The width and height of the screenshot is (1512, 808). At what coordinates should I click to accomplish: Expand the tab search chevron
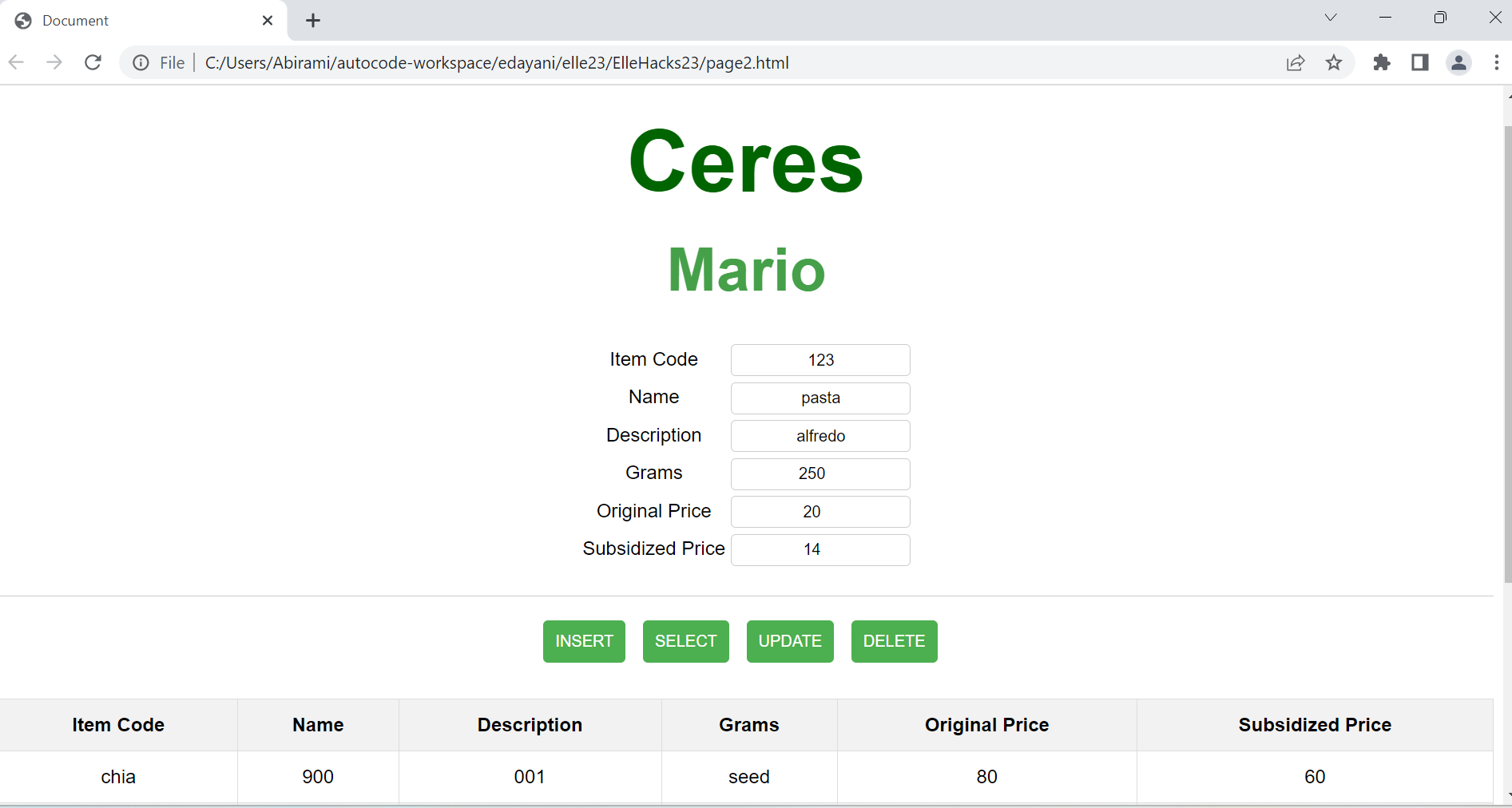[x=1331, y=18]
